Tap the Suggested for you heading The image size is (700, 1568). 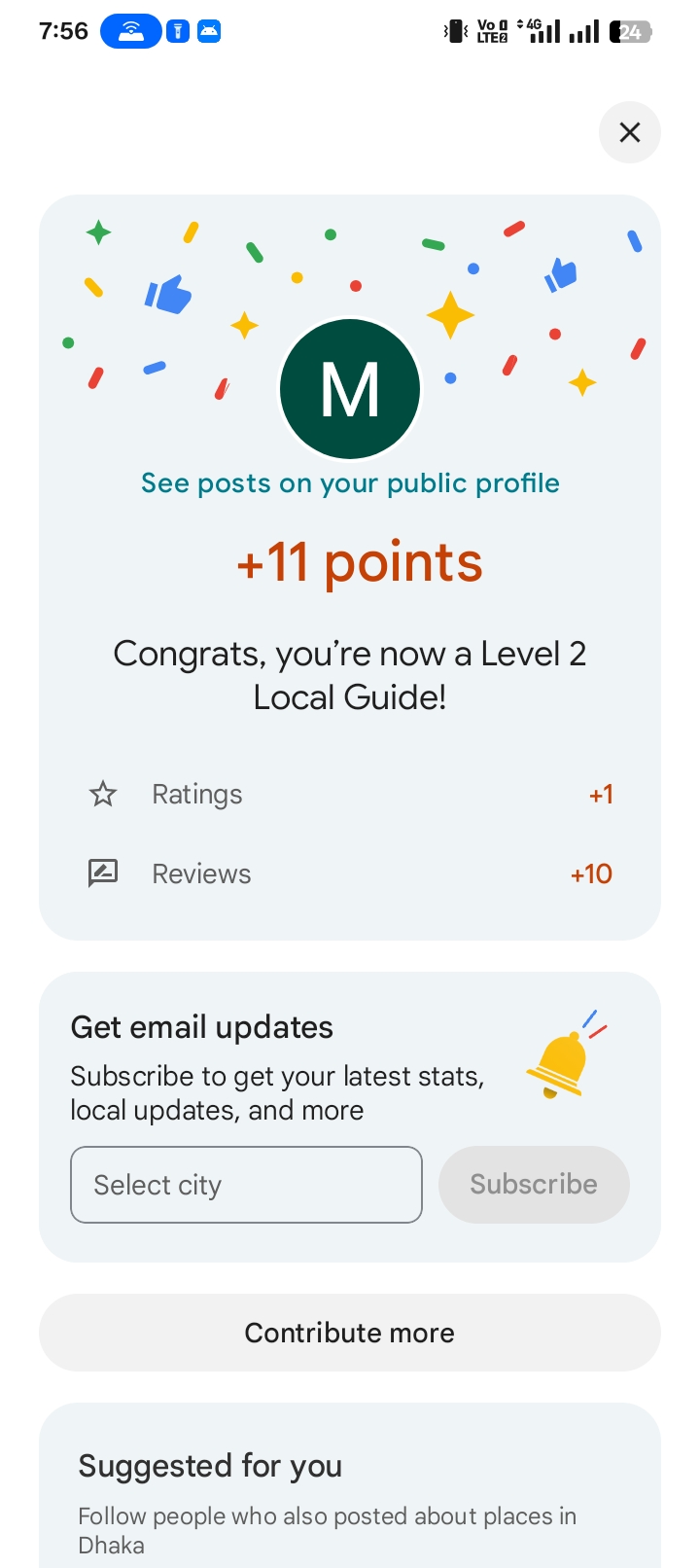[x=210, y=1466]
